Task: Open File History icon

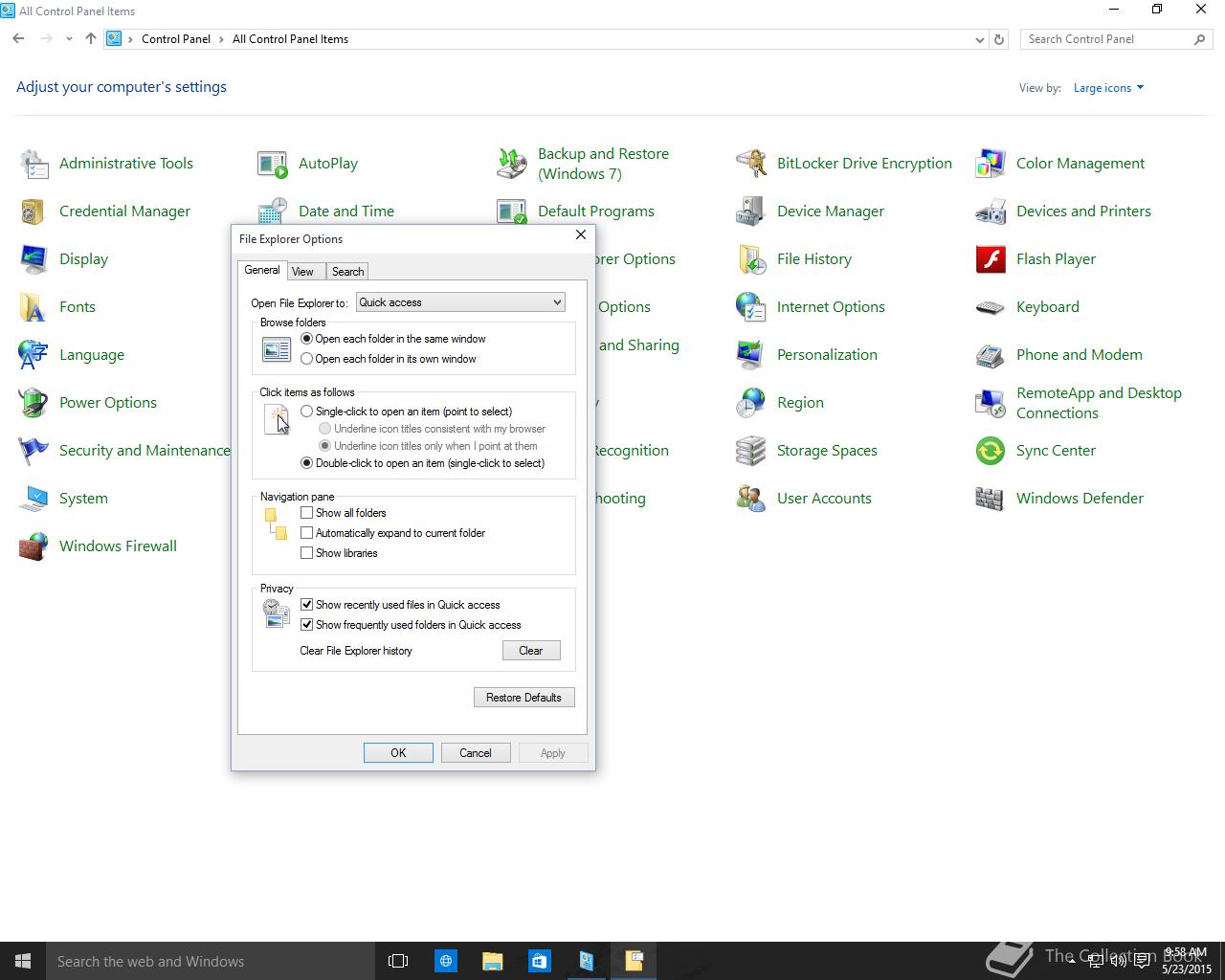Action: click(751, 259)
